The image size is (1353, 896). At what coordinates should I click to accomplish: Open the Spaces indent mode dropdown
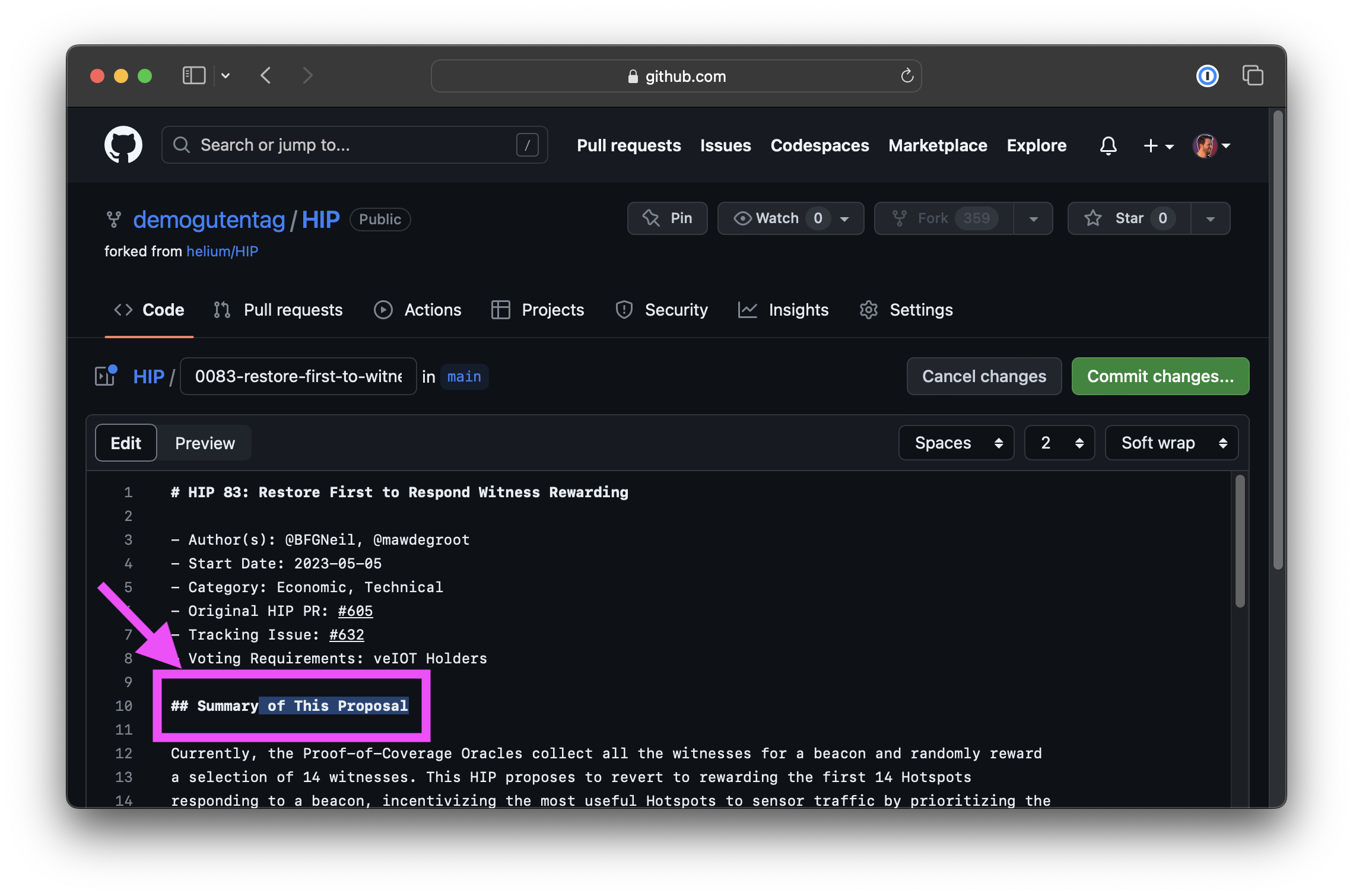[956, 443]
